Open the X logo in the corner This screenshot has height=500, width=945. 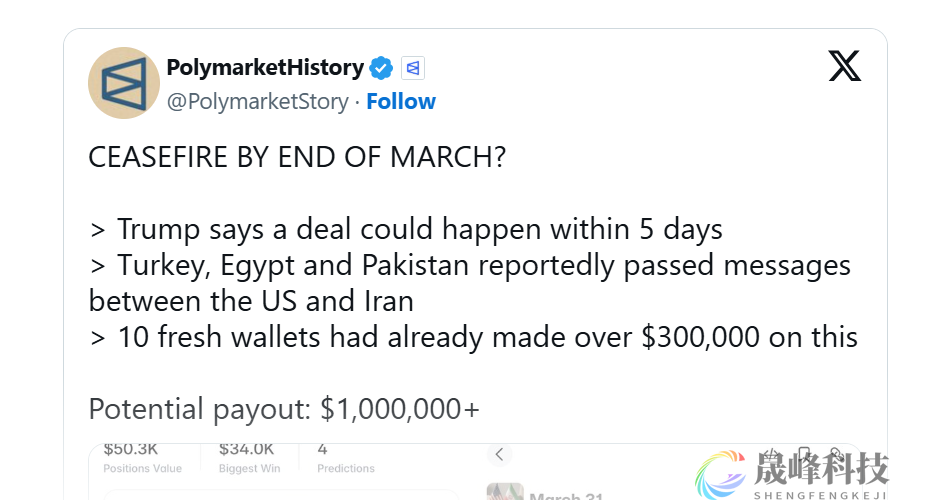pyautogui.click(x=844, y=66)
